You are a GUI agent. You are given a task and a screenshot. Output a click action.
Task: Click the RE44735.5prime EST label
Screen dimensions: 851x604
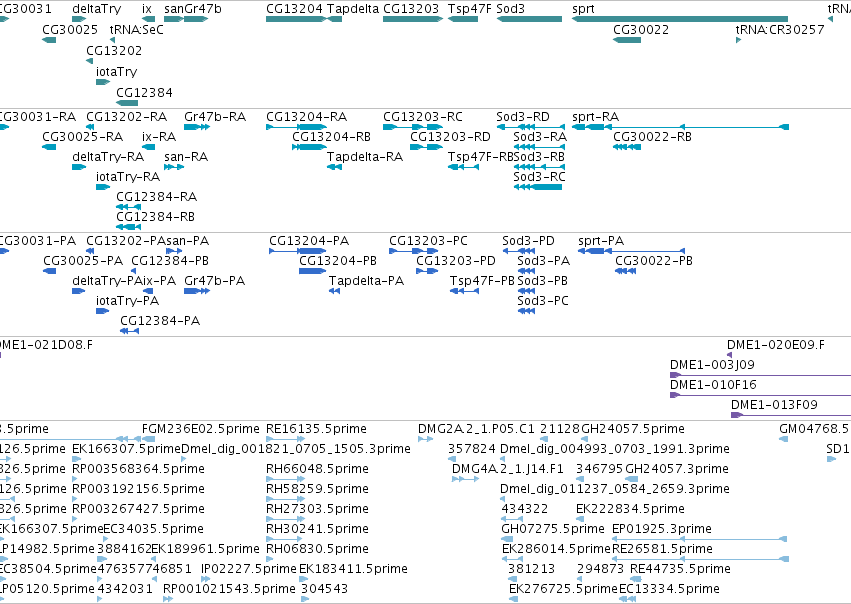680,569
